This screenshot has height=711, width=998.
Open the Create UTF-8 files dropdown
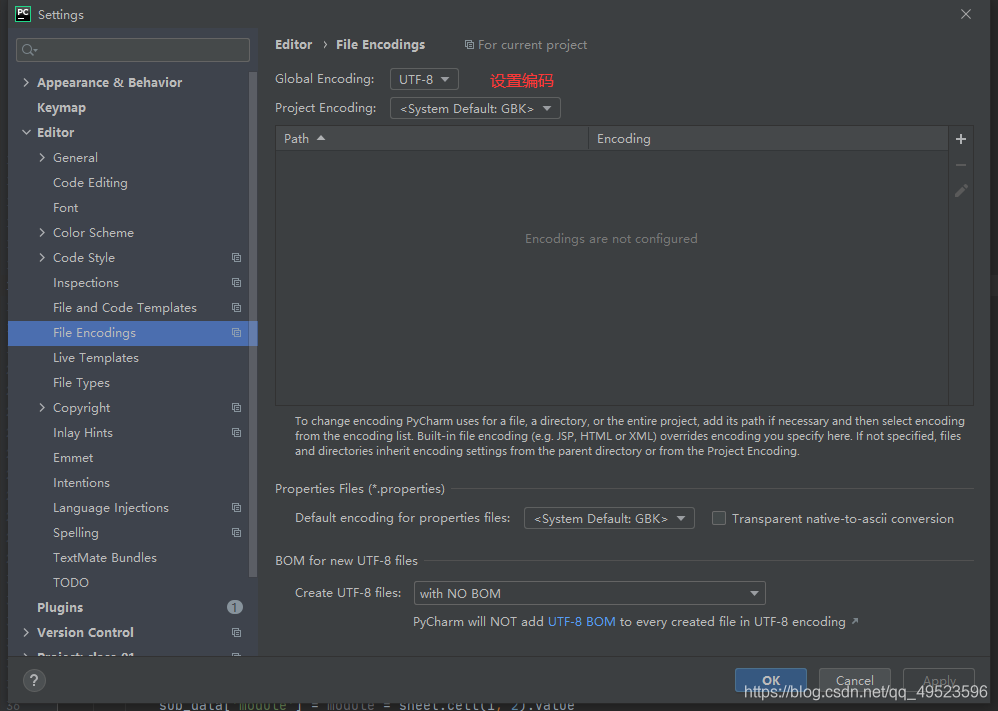click(x=589, y=593)
